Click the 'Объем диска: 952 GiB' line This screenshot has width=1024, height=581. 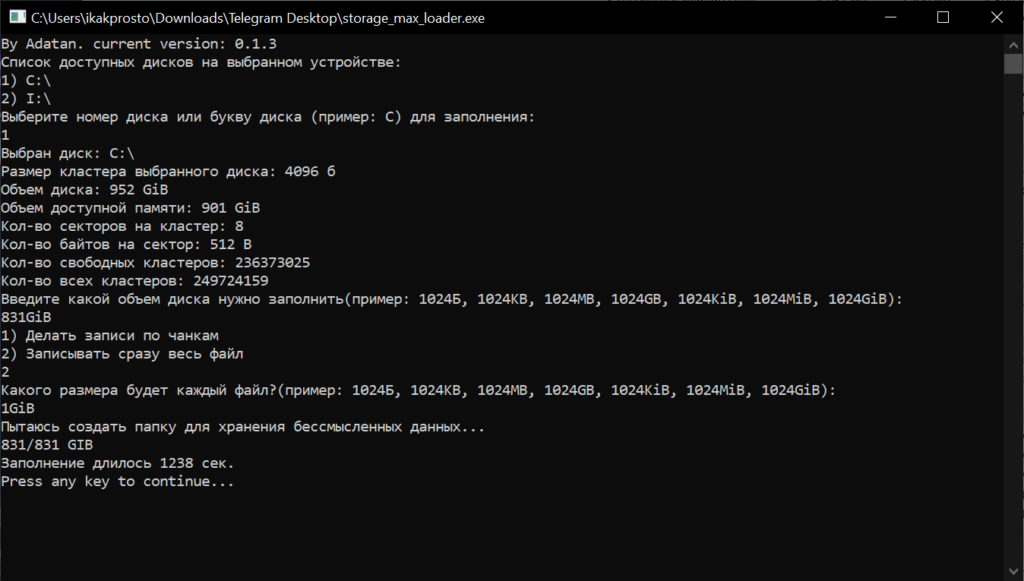tap(85, 190)
